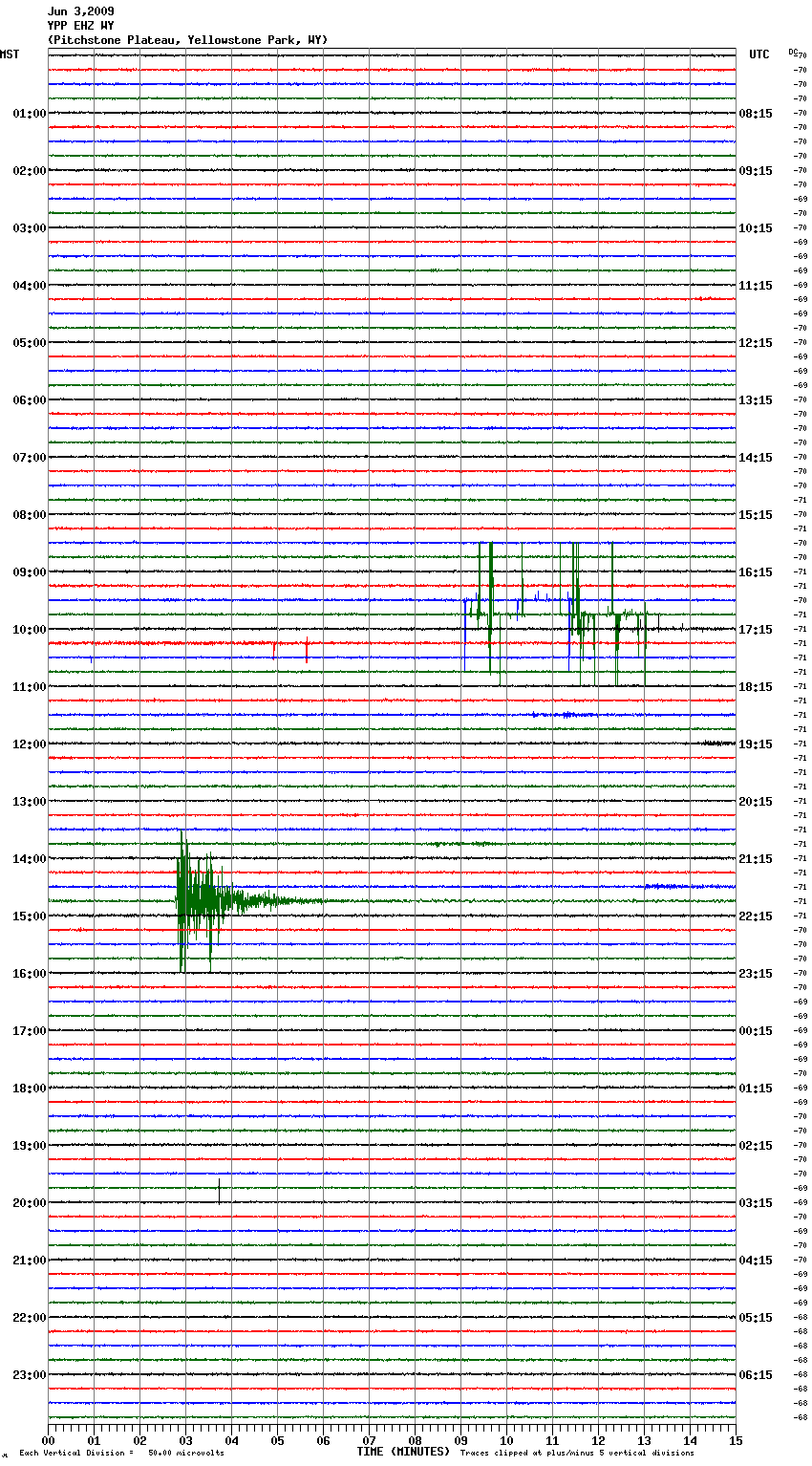Click the 19:15 UTC time label

[756, 744]
